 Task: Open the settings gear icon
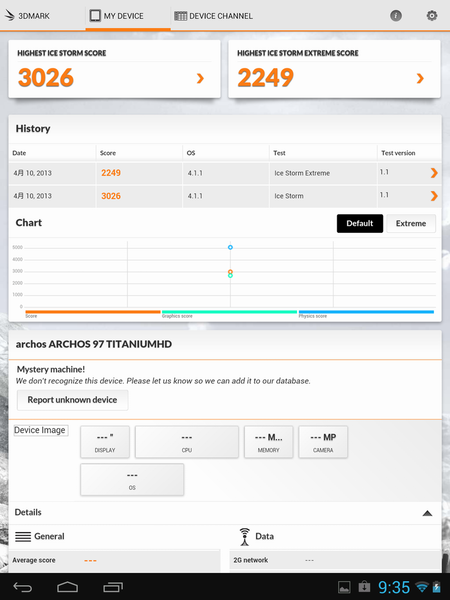tap(432, 16)
